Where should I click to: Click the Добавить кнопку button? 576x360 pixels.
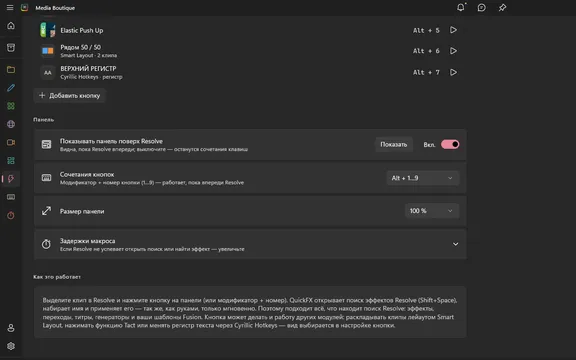[x=69, y=96]
